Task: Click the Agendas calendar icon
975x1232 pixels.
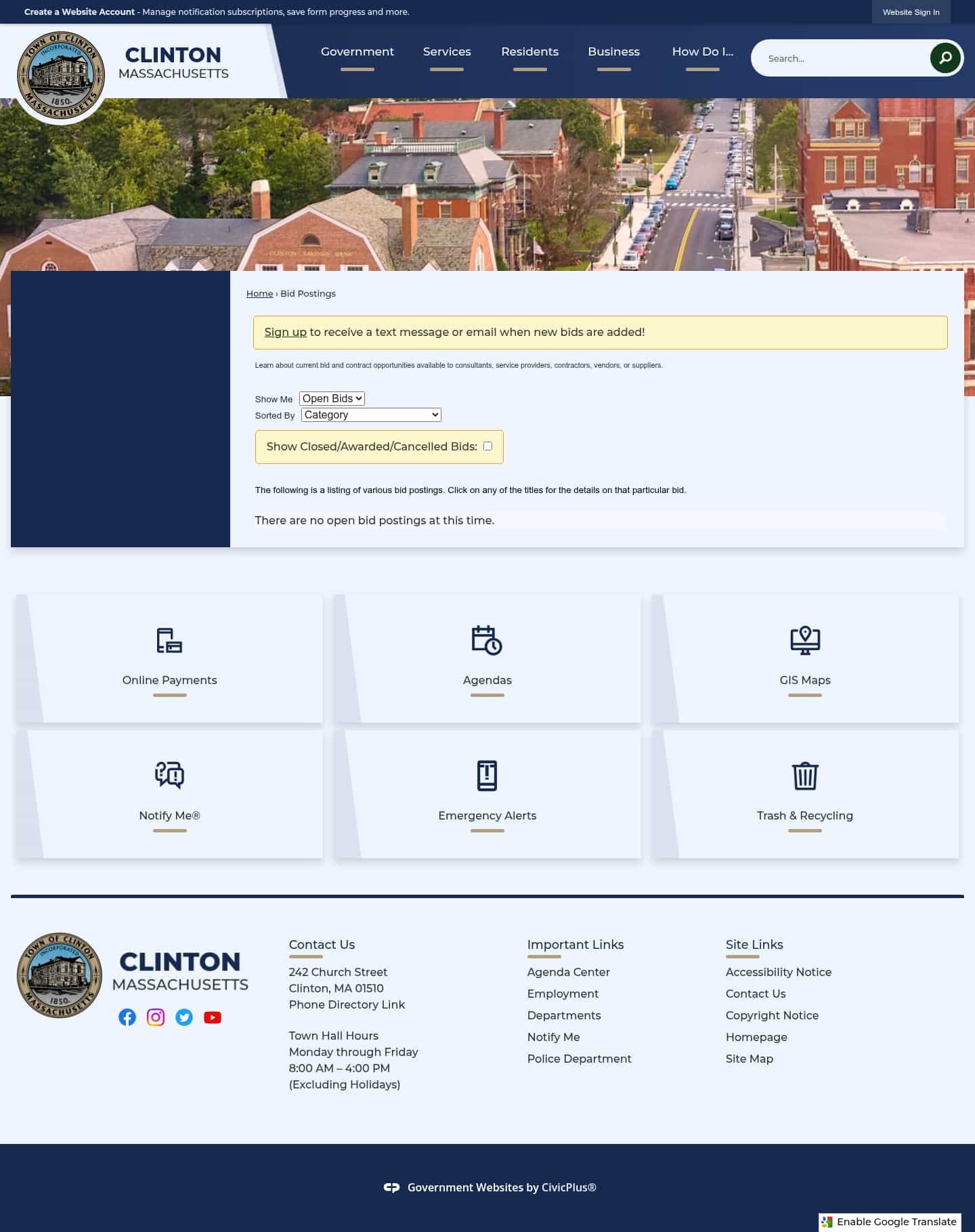Action: coord(487,640)
